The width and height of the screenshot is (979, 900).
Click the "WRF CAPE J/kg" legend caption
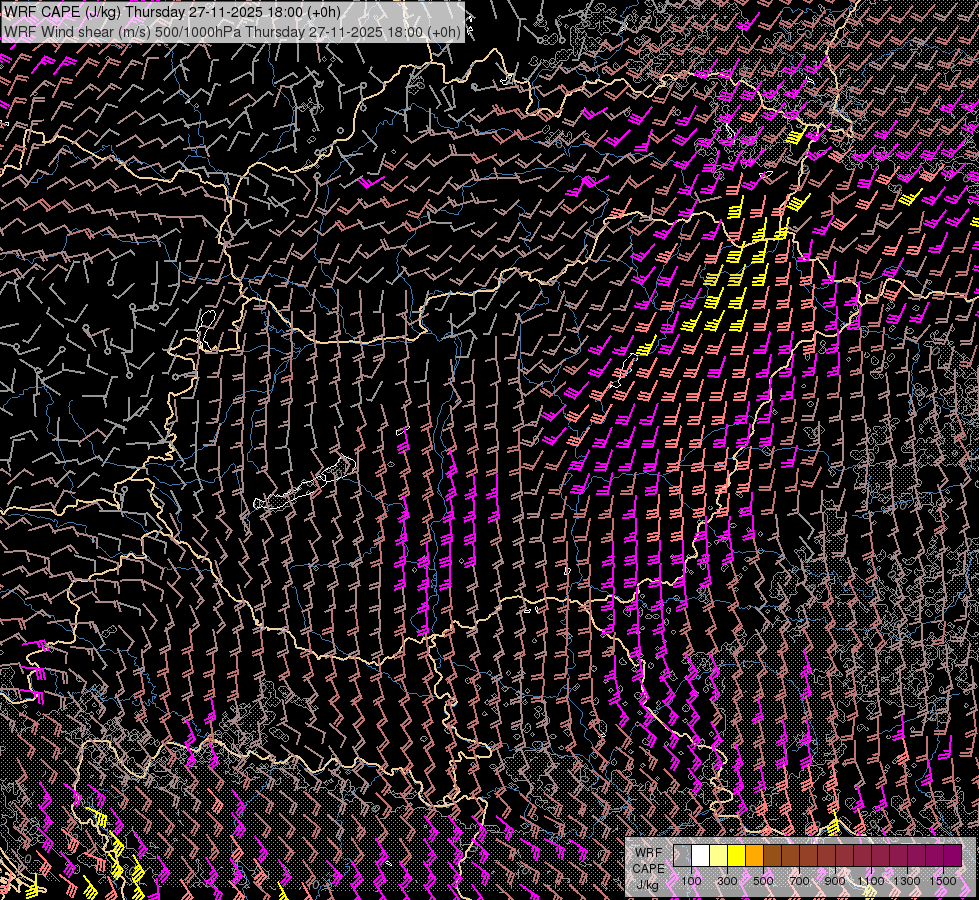[x=648, y=868]
